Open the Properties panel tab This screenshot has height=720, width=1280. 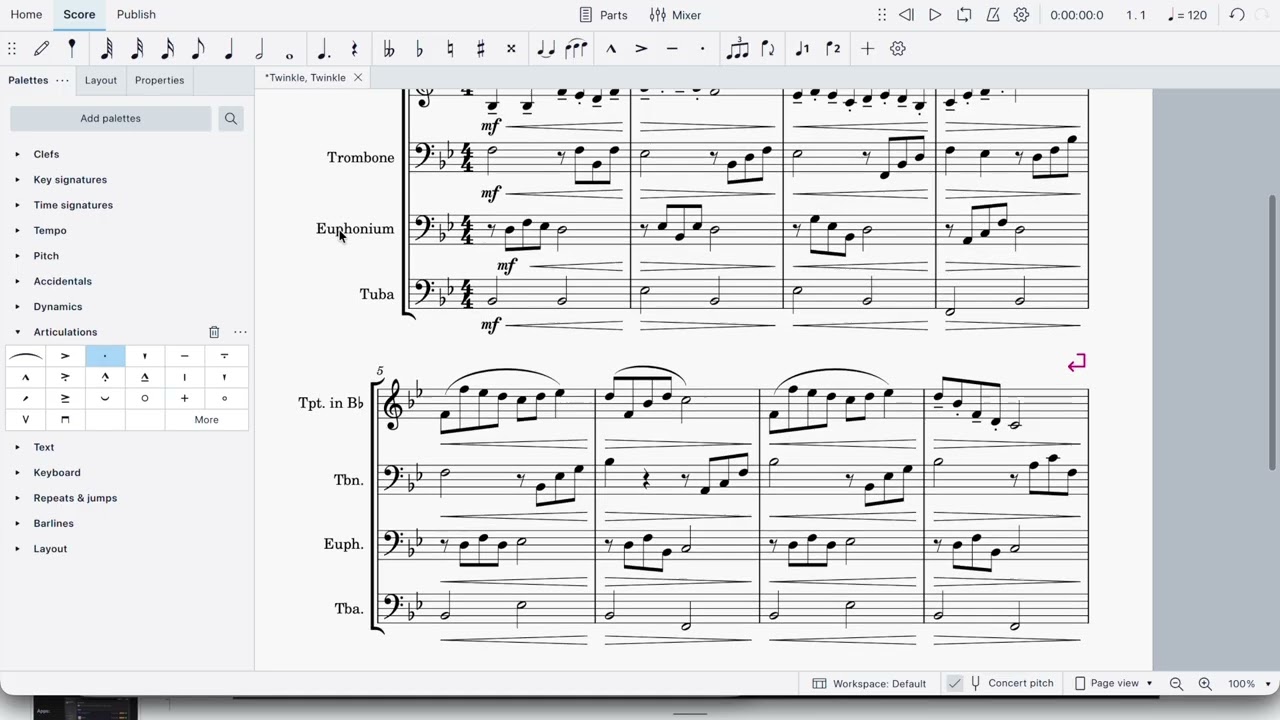159,80
